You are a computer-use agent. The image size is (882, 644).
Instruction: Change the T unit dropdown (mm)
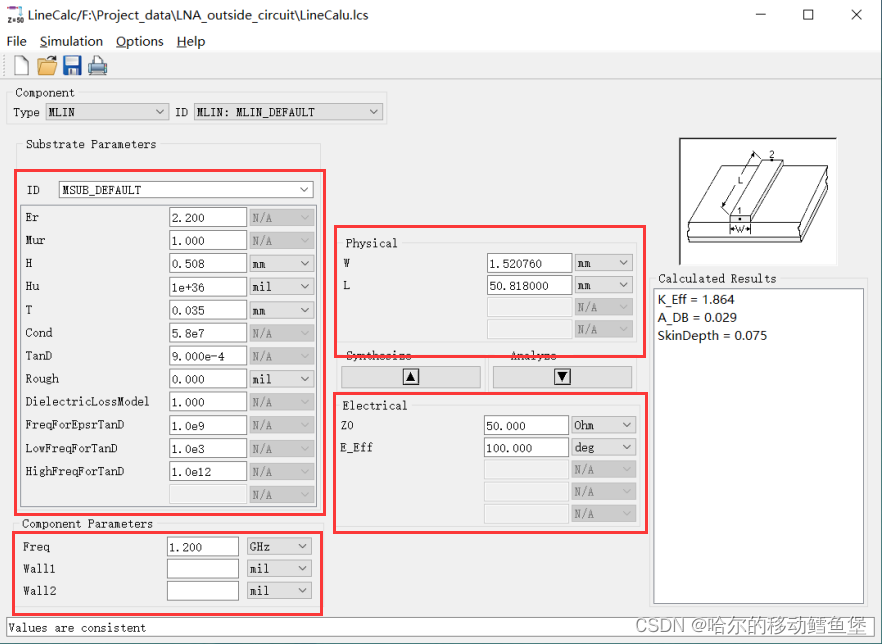coord(281,310)
